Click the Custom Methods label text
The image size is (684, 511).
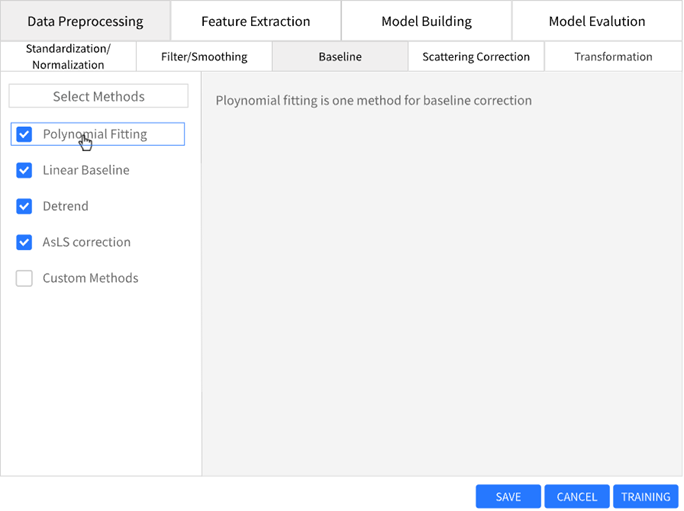click(x=90, y=278)
